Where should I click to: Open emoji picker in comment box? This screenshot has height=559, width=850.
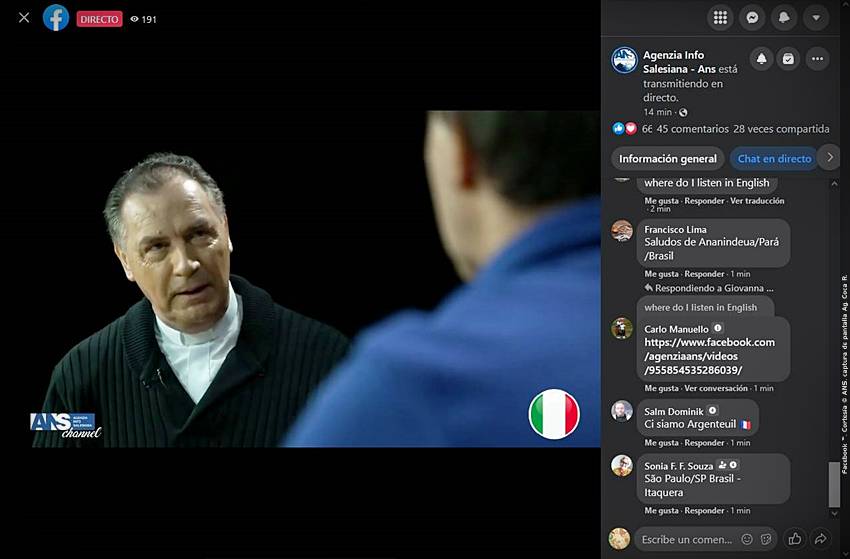[x=746, y=539]
